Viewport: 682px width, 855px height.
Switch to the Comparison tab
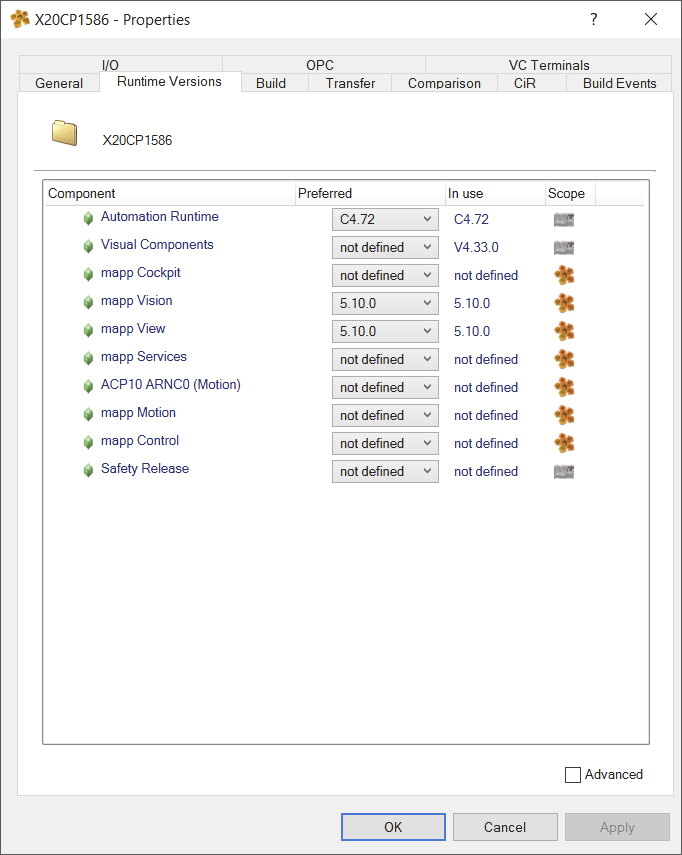click(x=444, y=83)
